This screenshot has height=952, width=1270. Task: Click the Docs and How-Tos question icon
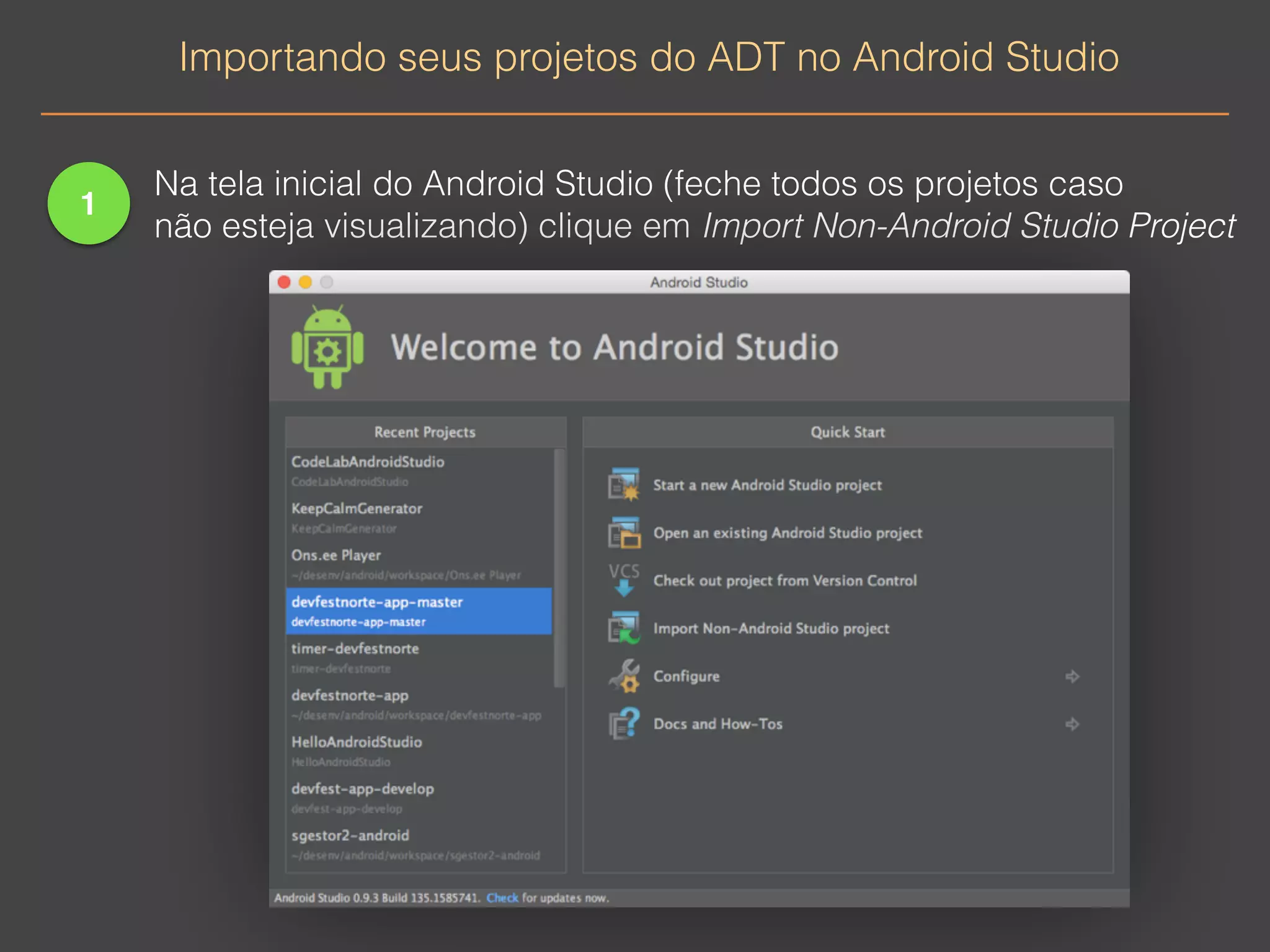click(x=624, y=723)
